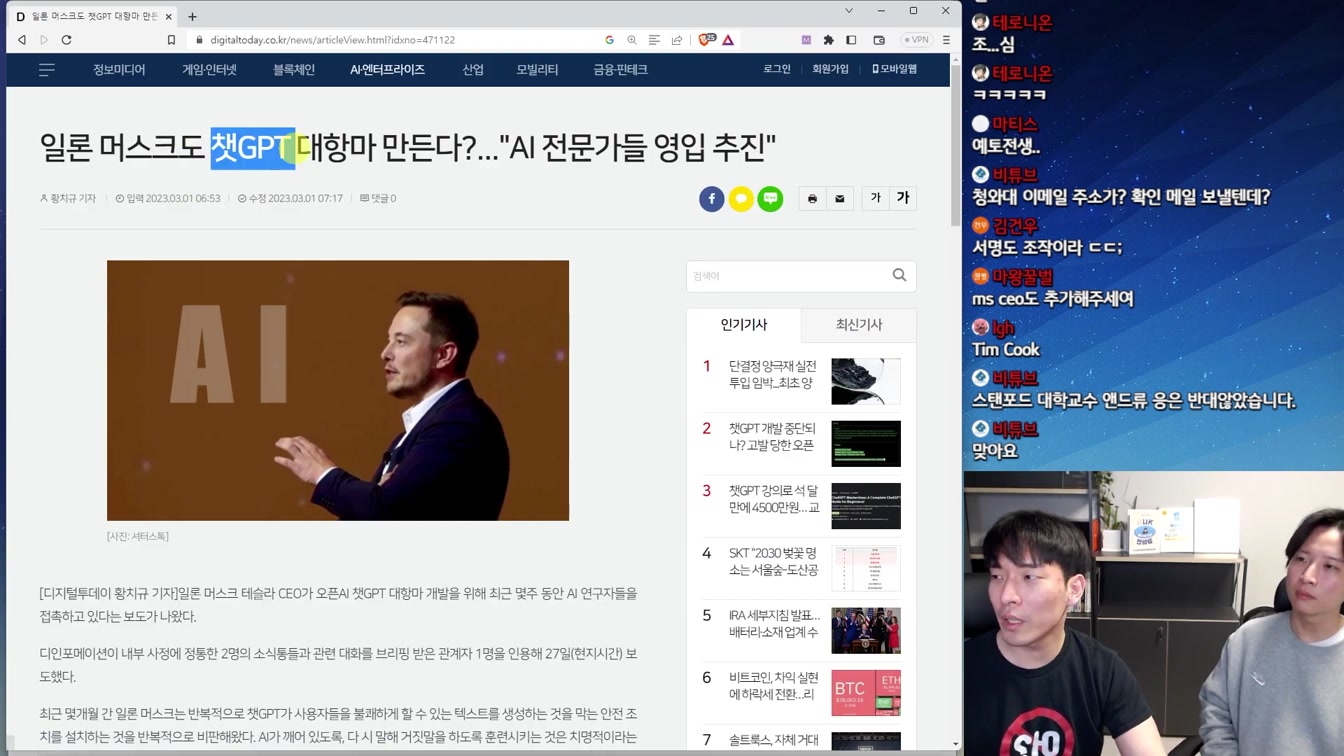Click the Google translate icon in address bar
1344x756 pixels.
point(610,40)
